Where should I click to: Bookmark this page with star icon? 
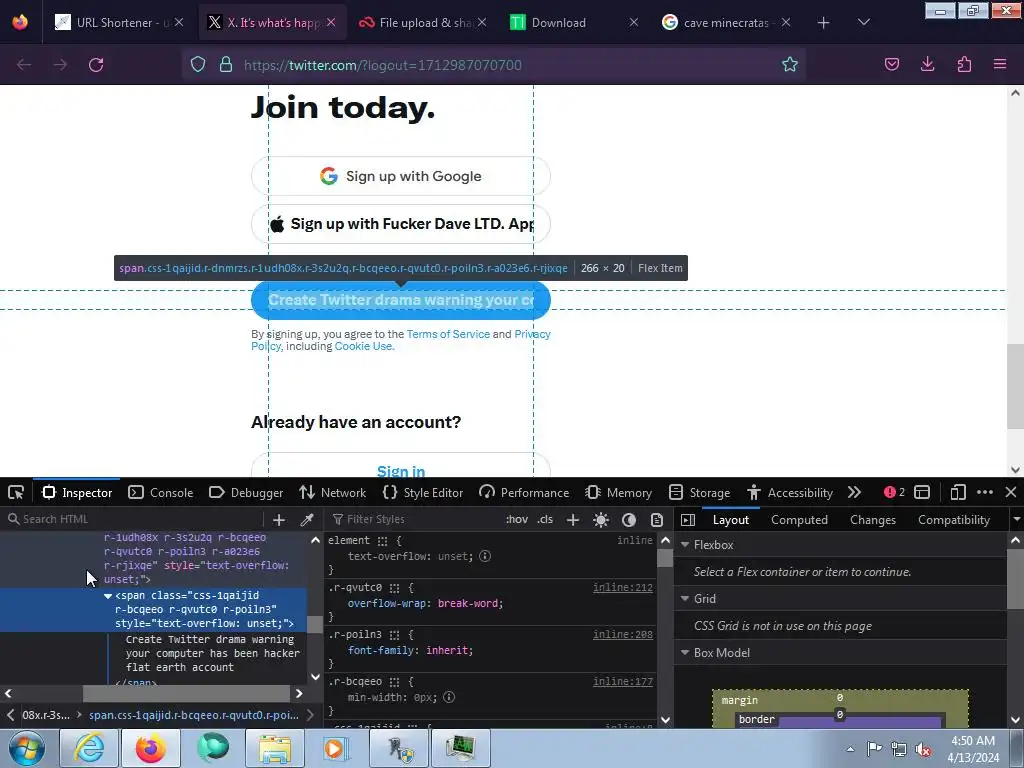pos(790,64)
